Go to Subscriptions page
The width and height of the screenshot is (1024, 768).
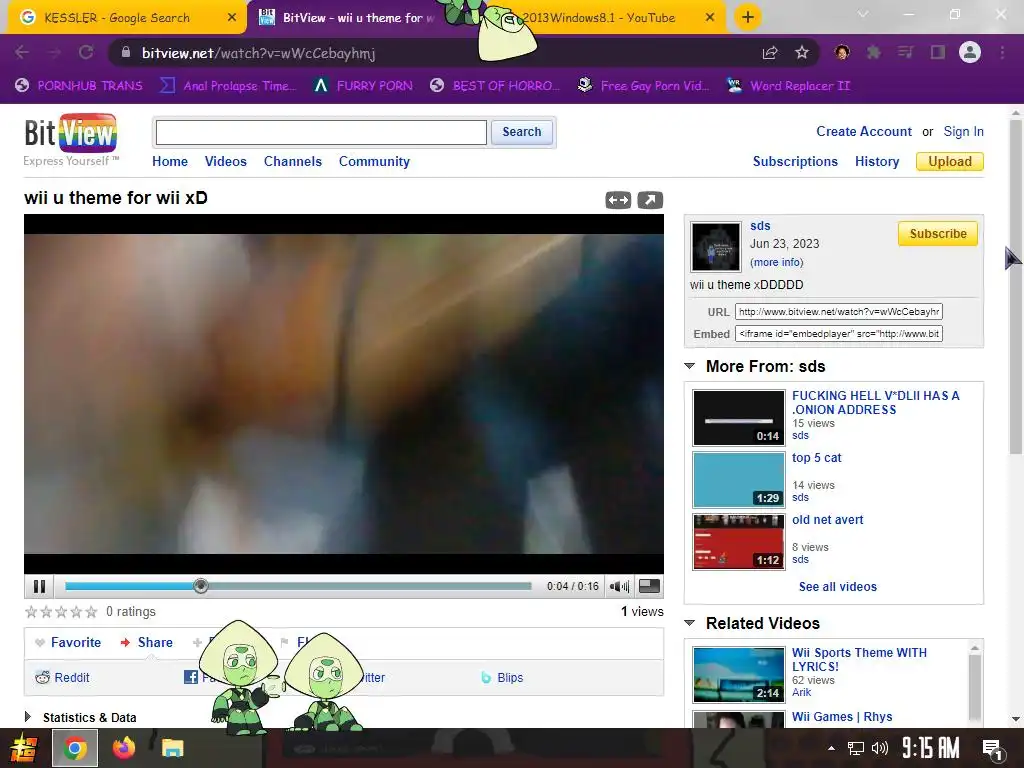tap(795, 161)
